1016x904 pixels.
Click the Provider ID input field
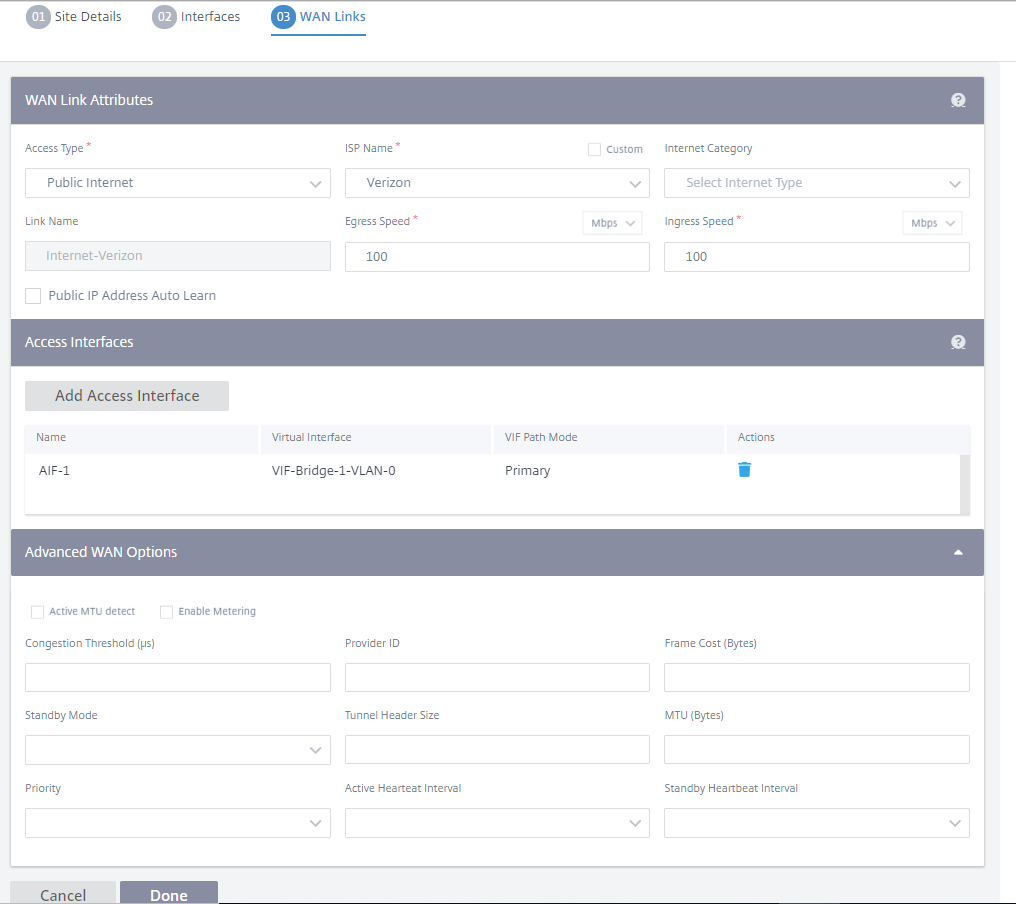497,677
